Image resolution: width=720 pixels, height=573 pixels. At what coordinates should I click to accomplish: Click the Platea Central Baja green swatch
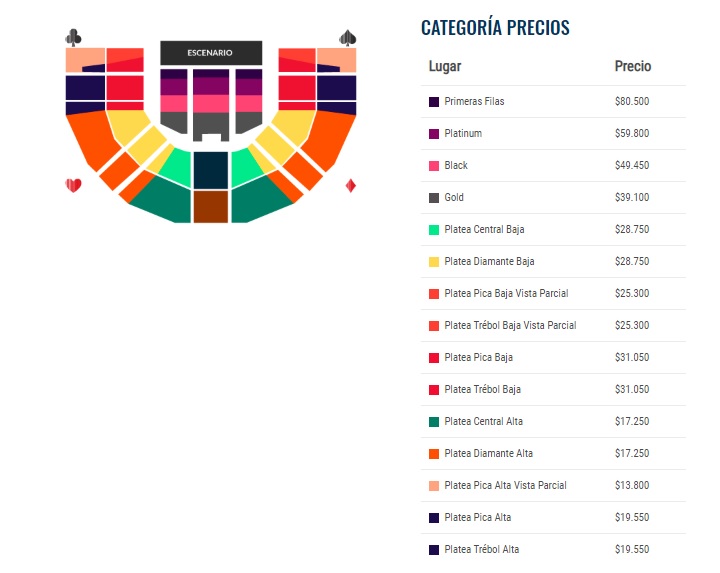(x=434, y=230)
